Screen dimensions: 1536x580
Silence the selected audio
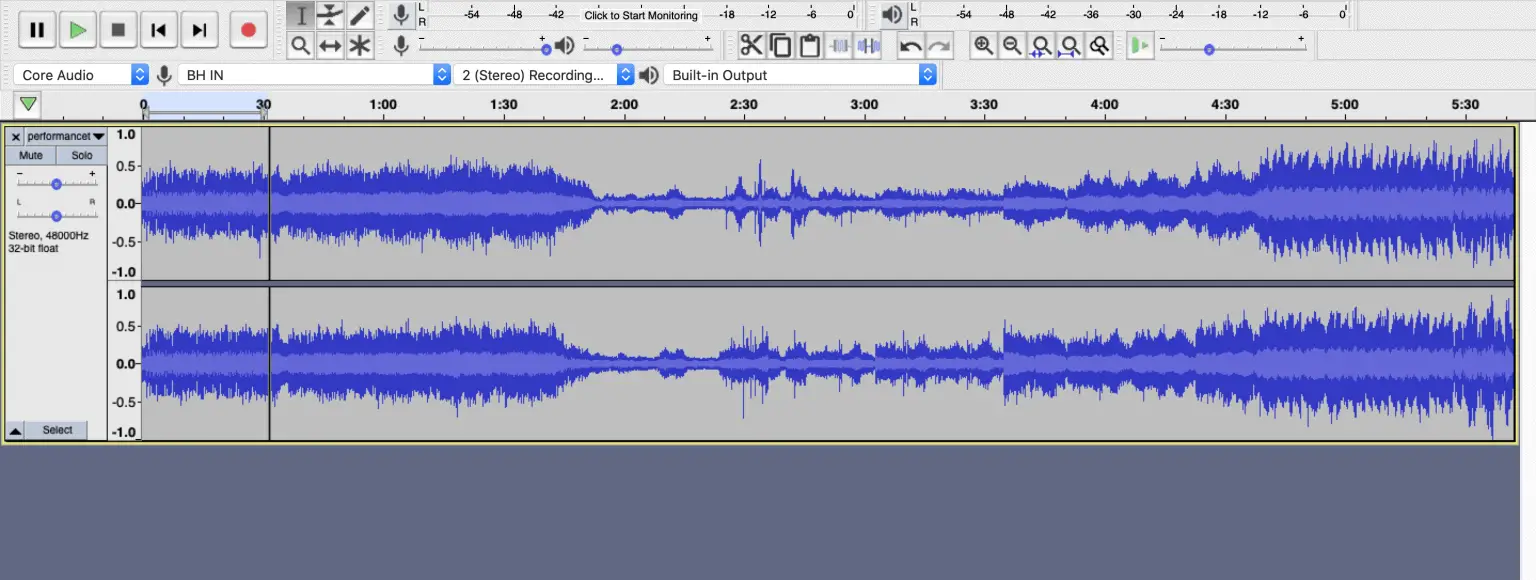(869, 45)
